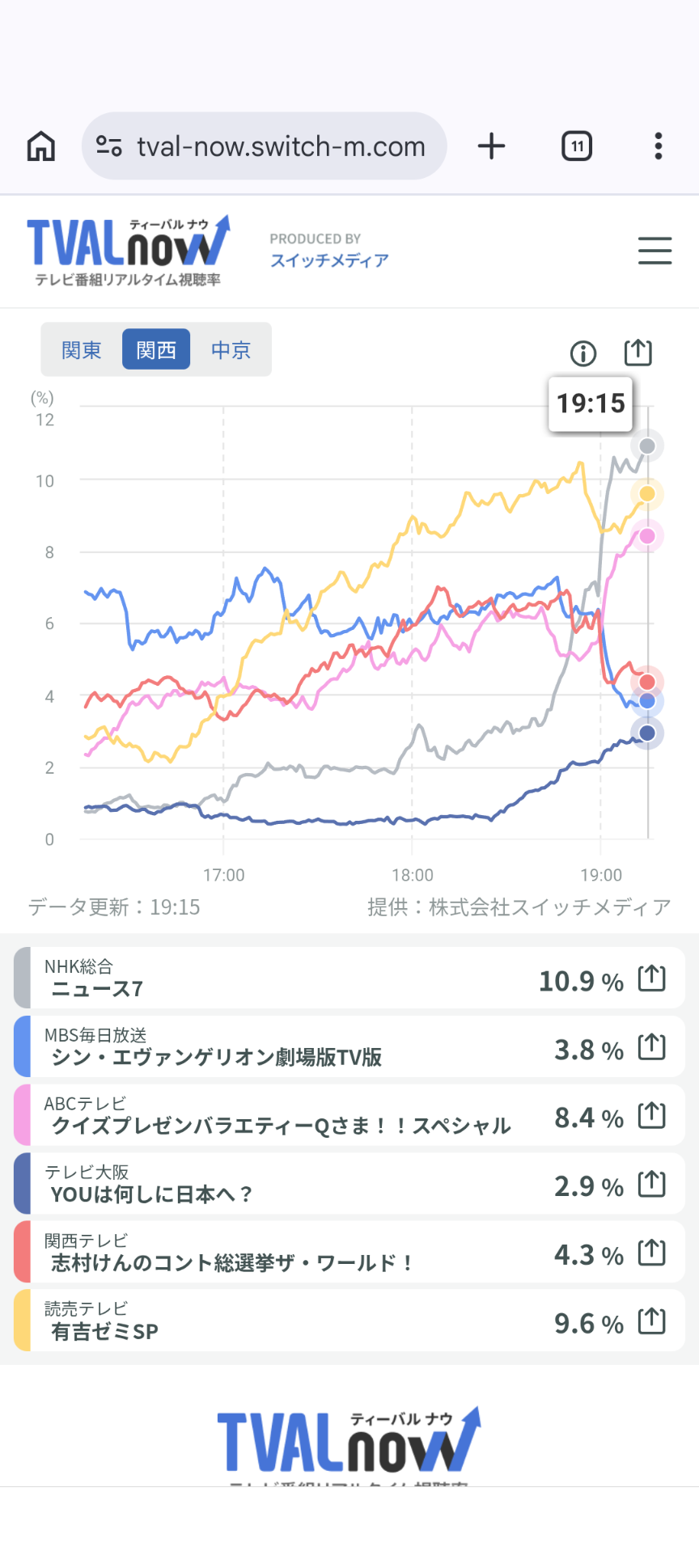The width and height of the screenshot is (699, 1568).
Task: Click the 19:15 timeline marker label
Action: 591,403
